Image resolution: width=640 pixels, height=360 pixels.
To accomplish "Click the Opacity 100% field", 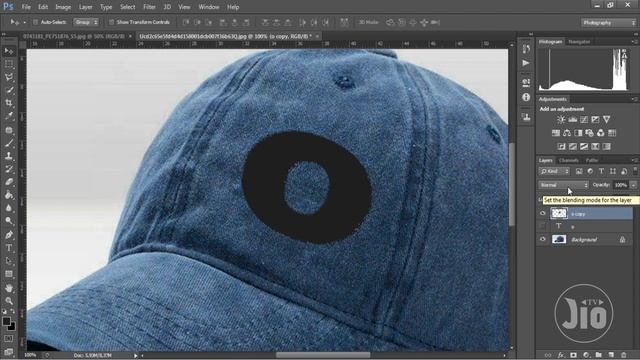I will (621, 185).
